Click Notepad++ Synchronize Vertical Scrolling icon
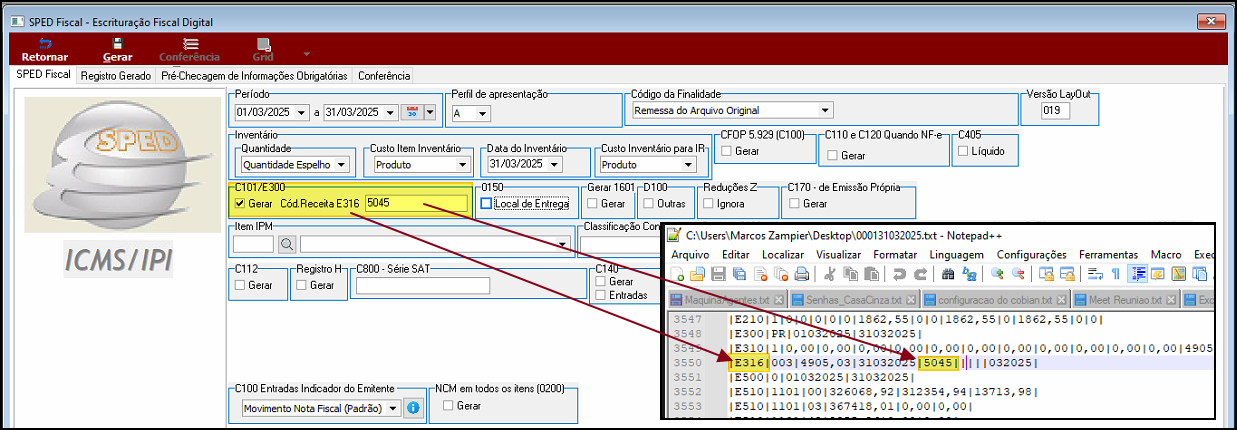 coord(1046,273)
